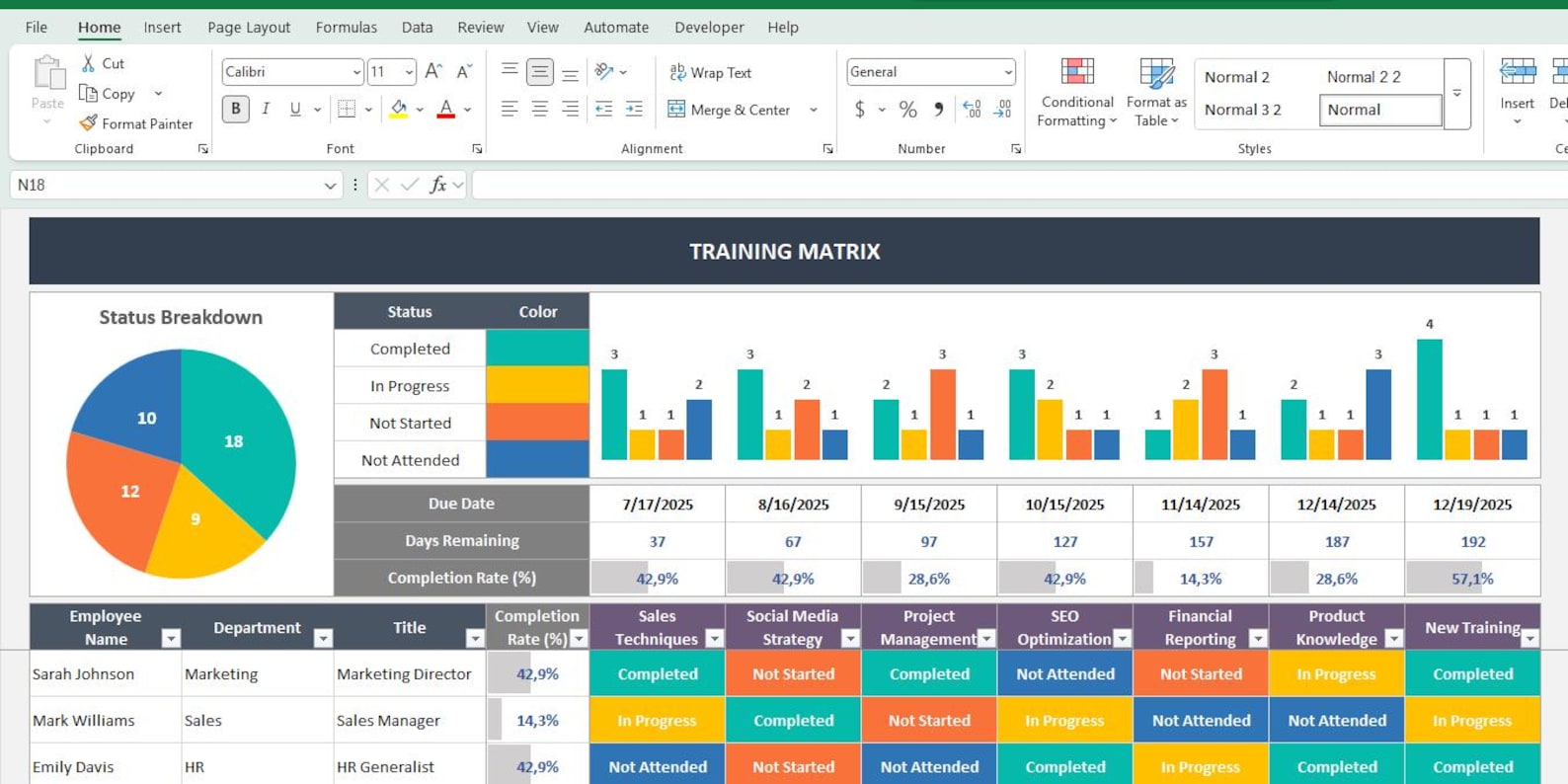The width and height of the screenshot is (1568, 784).
Task: Decrease indent in Alignment group
Action: [603, 109]
